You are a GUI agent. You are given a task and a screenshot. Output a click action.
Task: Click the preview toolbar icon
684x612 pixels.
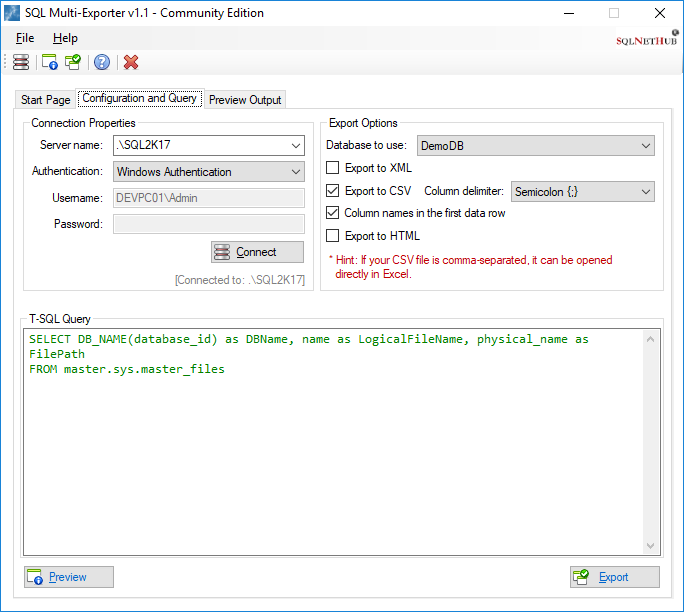pos(49,62)
